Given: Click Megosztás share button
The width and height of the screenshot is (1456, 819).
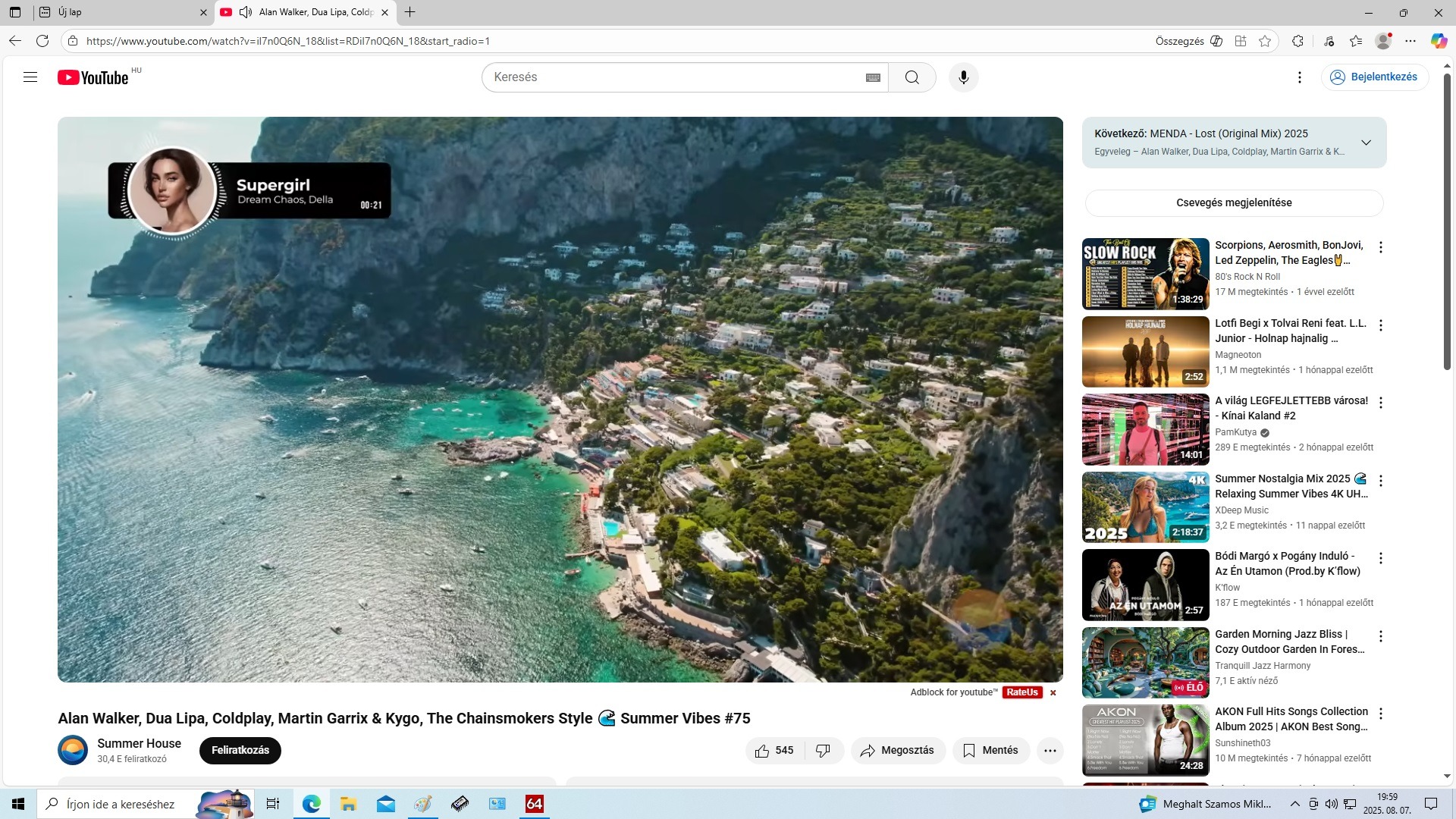Looking at the screenshot, I should click(897, 750).
